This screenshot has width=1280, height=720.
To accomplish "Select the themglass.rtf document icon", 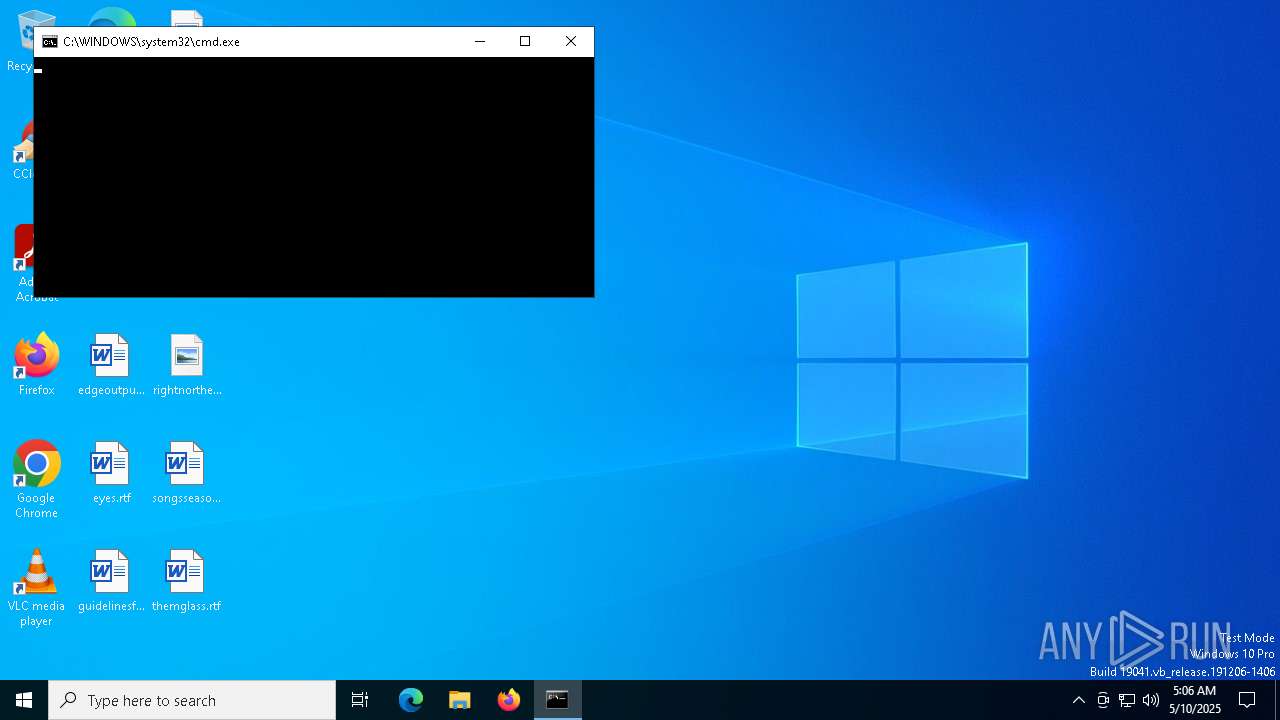I will 186,580.
